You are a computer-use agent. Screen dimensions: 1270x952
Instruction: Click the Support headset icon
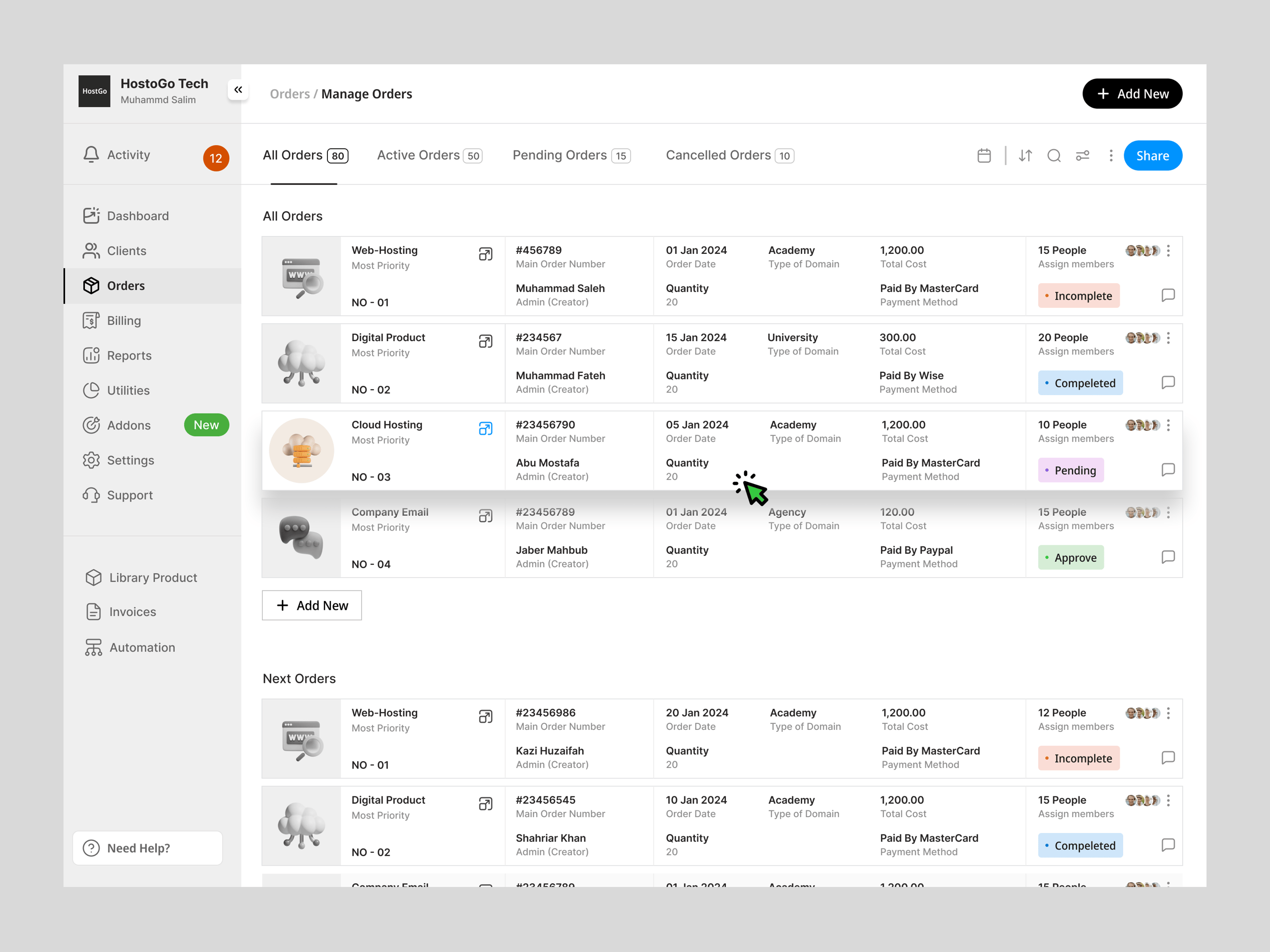(91, 495)
